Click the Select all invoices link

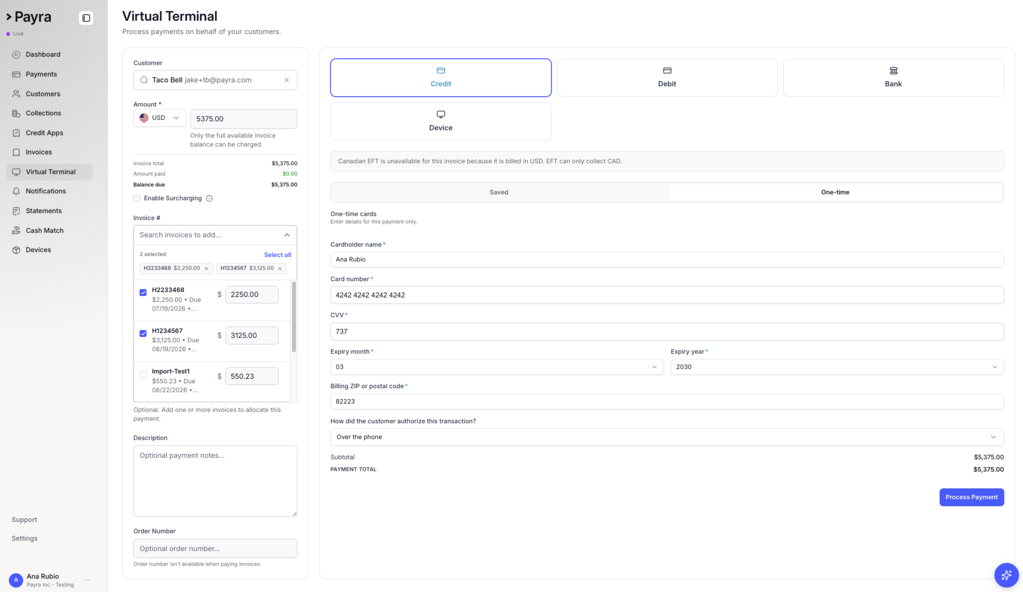(277, 255)
